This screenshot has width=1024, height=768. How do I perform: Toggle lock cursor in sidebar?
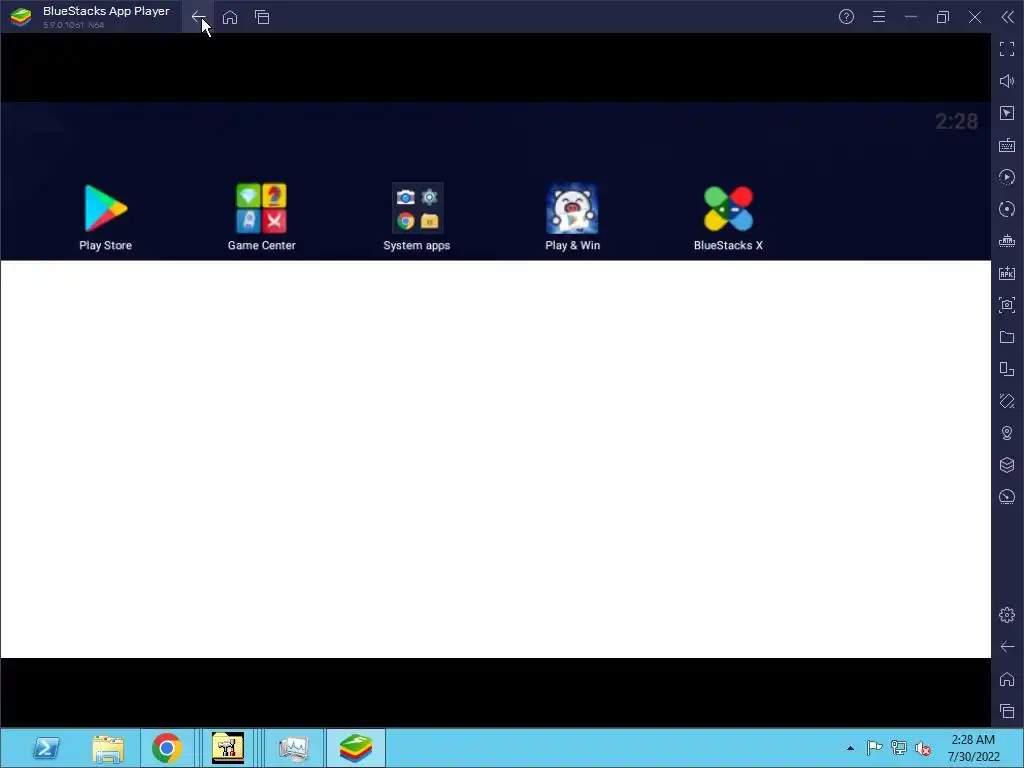pyautogui.click(x=1007, y=113)
